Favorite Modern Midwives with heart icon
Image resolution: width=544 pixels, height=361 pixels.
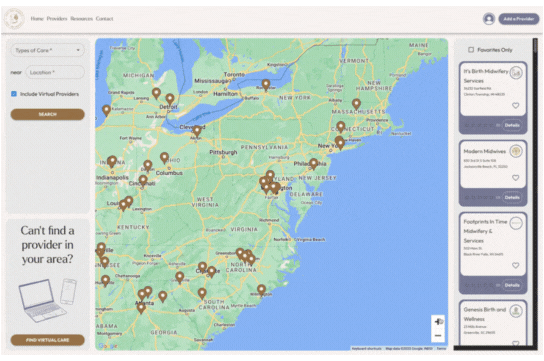pyautogui.click(x=516, y=178)
